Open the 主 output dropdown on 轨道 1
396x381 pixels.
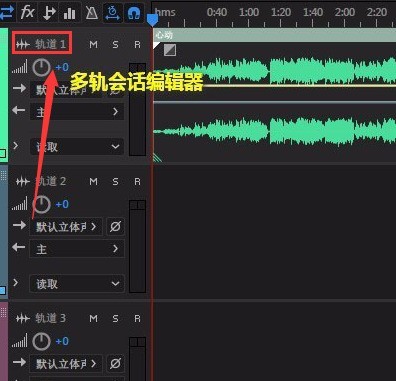coord(77,111)
